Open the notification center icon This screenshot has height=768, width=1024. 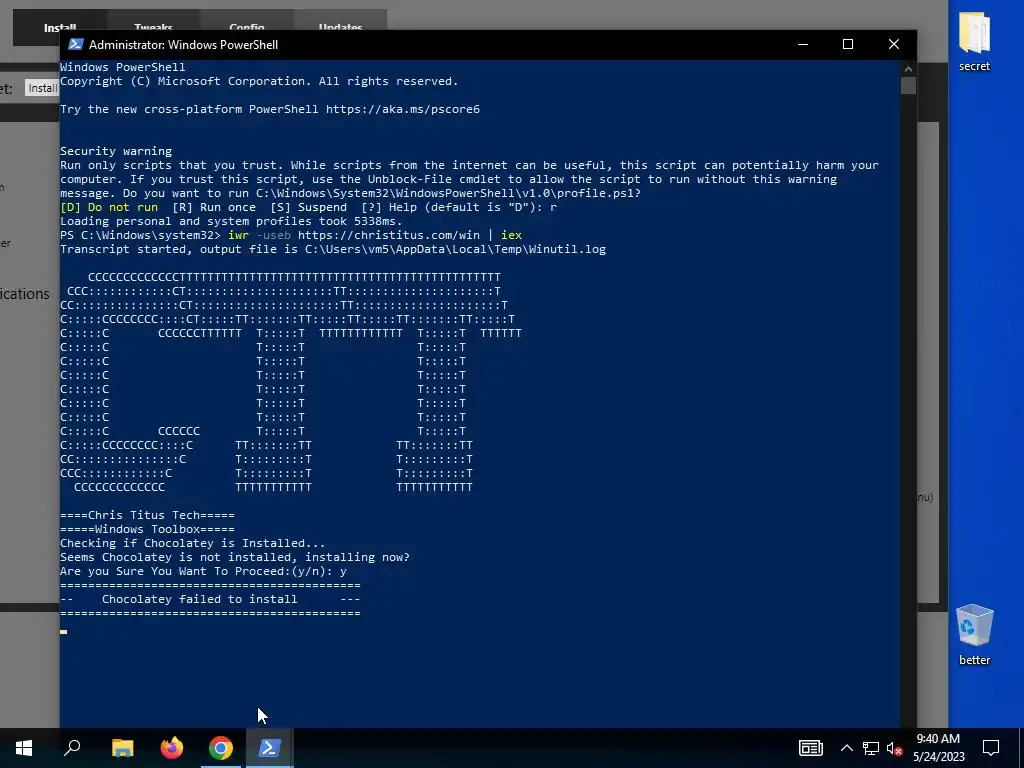(991, 748)
